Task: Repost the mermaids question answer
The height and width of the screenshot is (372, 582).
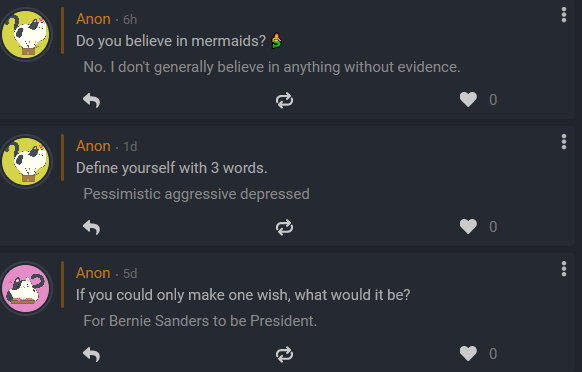Action: (x=284, y=100)
